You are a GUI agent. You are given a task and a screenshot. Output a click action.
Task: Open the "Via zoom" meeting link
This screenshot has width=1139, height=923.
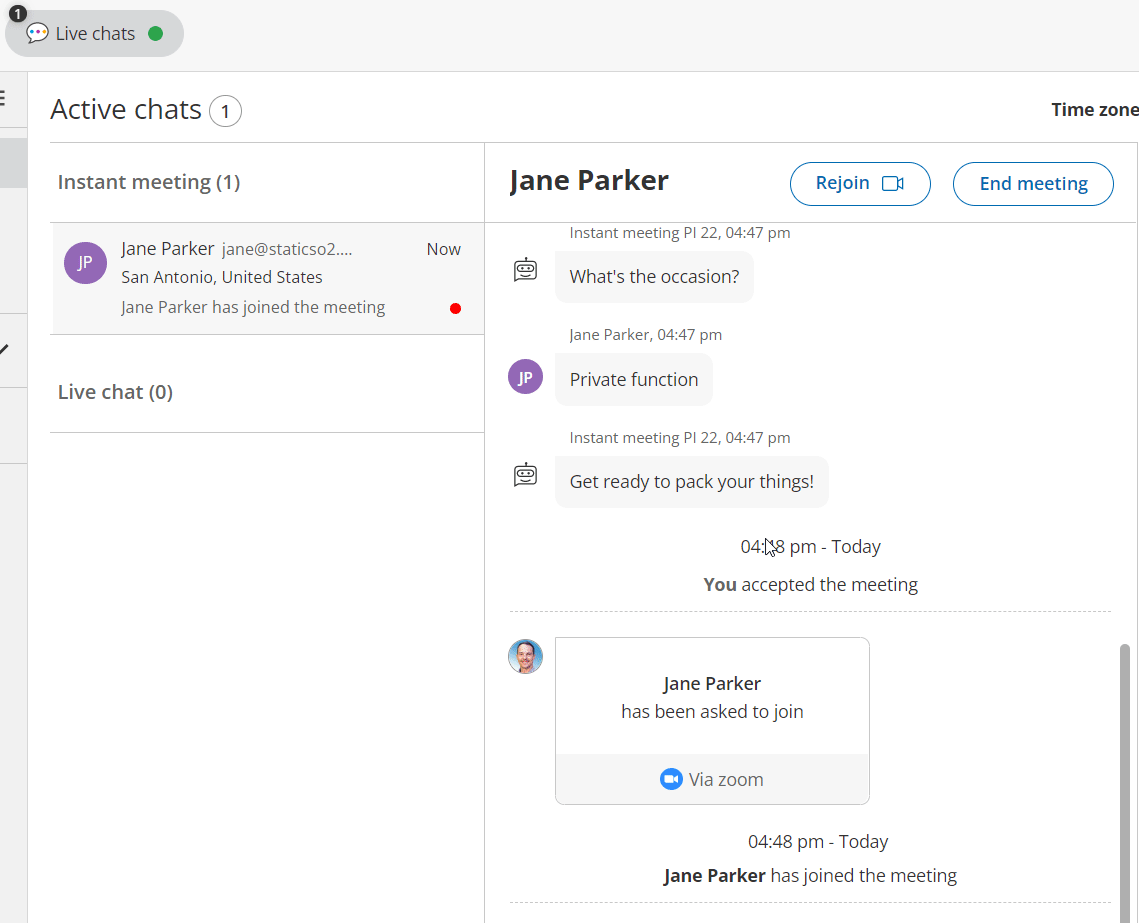coord(725,779)
